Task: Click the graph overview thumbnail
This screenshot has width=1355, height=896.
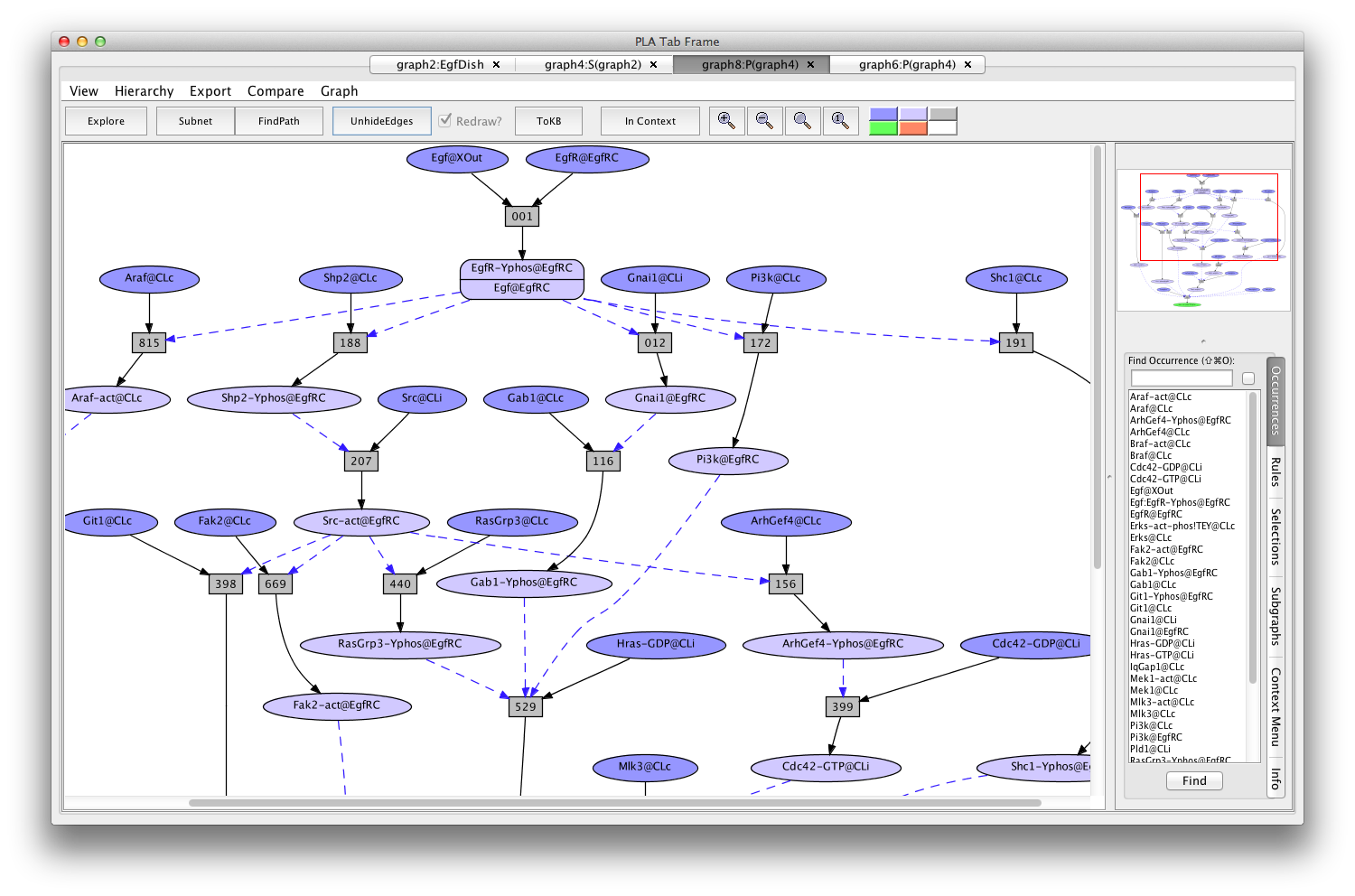Action: 1203,240
